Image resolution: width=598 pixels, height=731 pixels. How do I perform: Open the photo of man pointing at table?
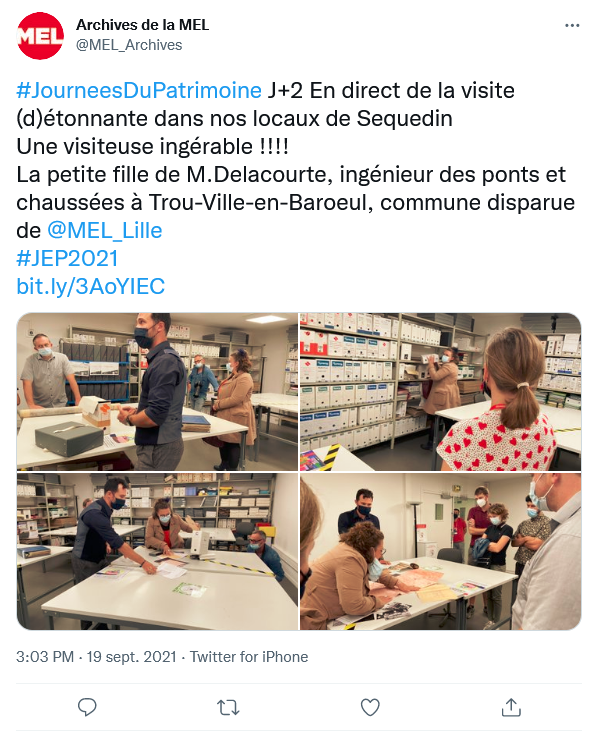158,552
